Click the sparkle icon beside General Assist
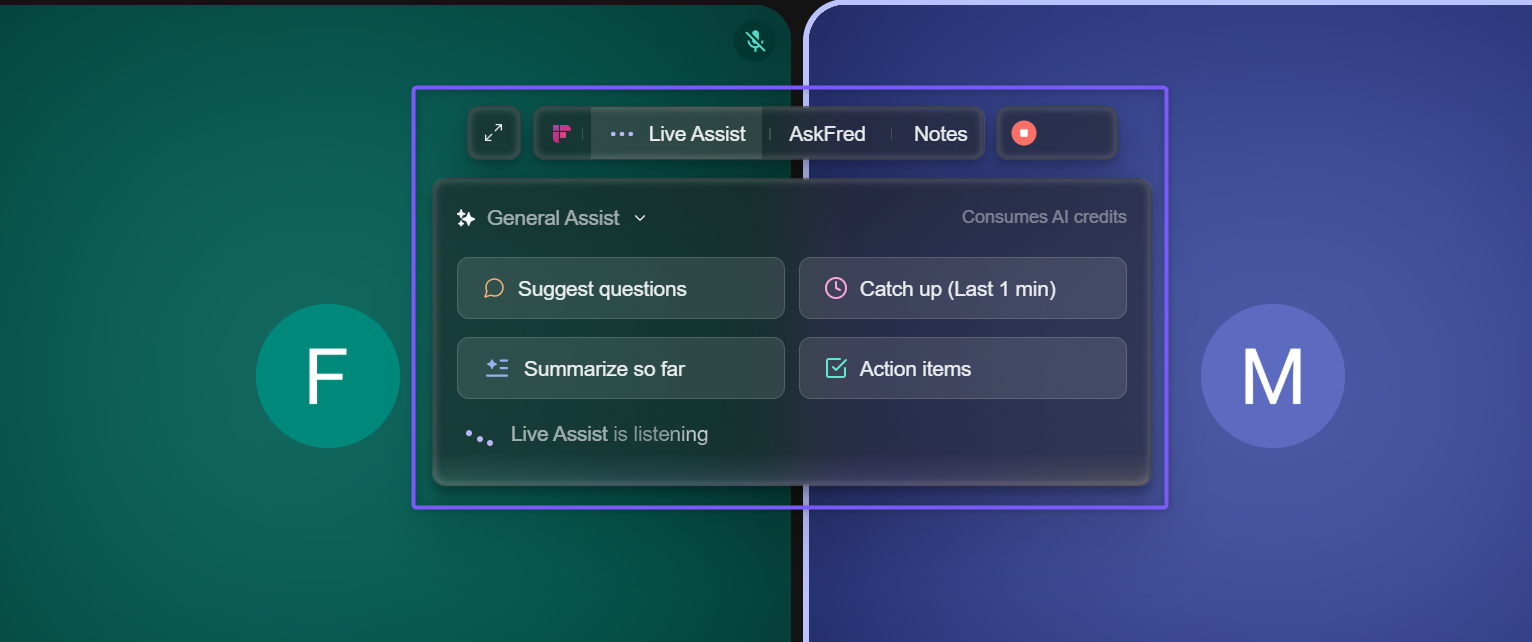Image resolution: width=1532 pixels, height=642 pixels. (466, 218)
